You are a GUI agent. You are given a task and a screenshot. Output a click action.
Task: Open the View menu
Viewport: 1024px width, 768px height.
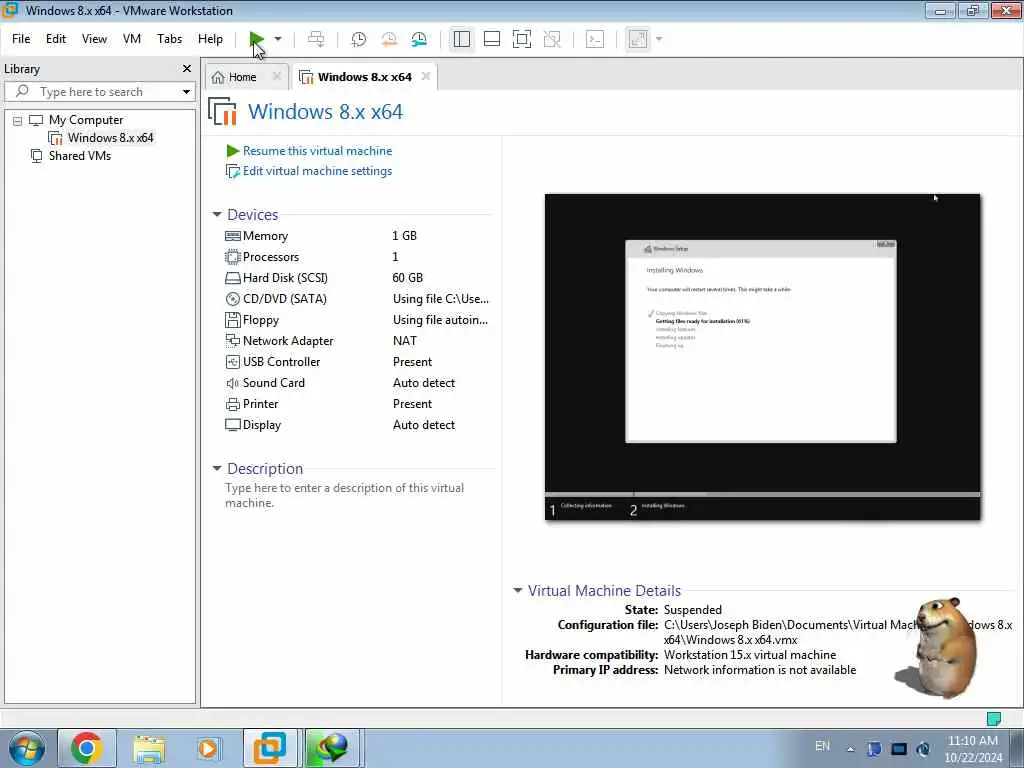[x=94, y=39]
